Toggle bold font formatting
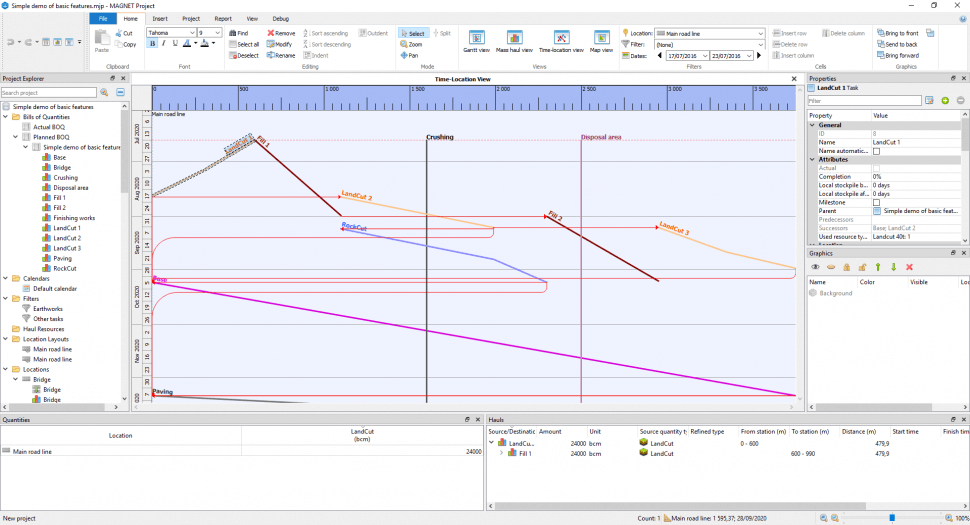 (152, 44)
